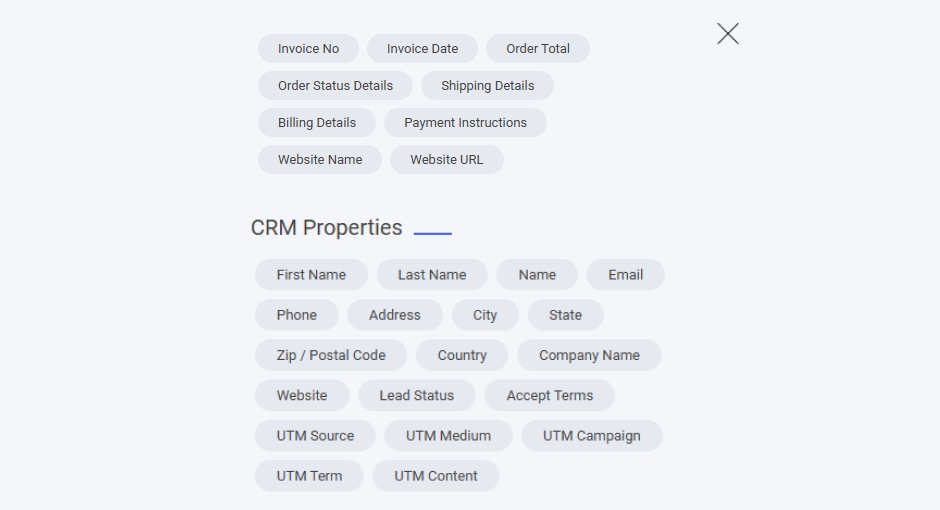Add the Phone CRM property
The height and width of the screenshot is (510, 940).
296,315
